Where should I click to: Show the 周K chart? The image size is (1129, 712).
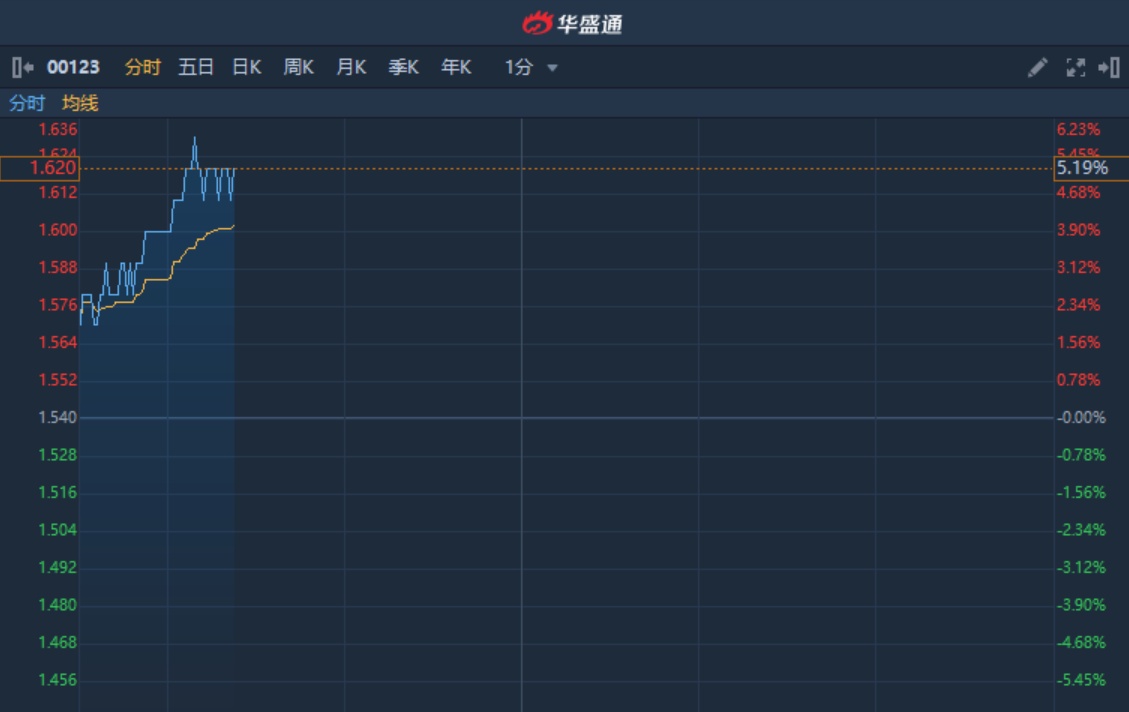tap(299, 68)
